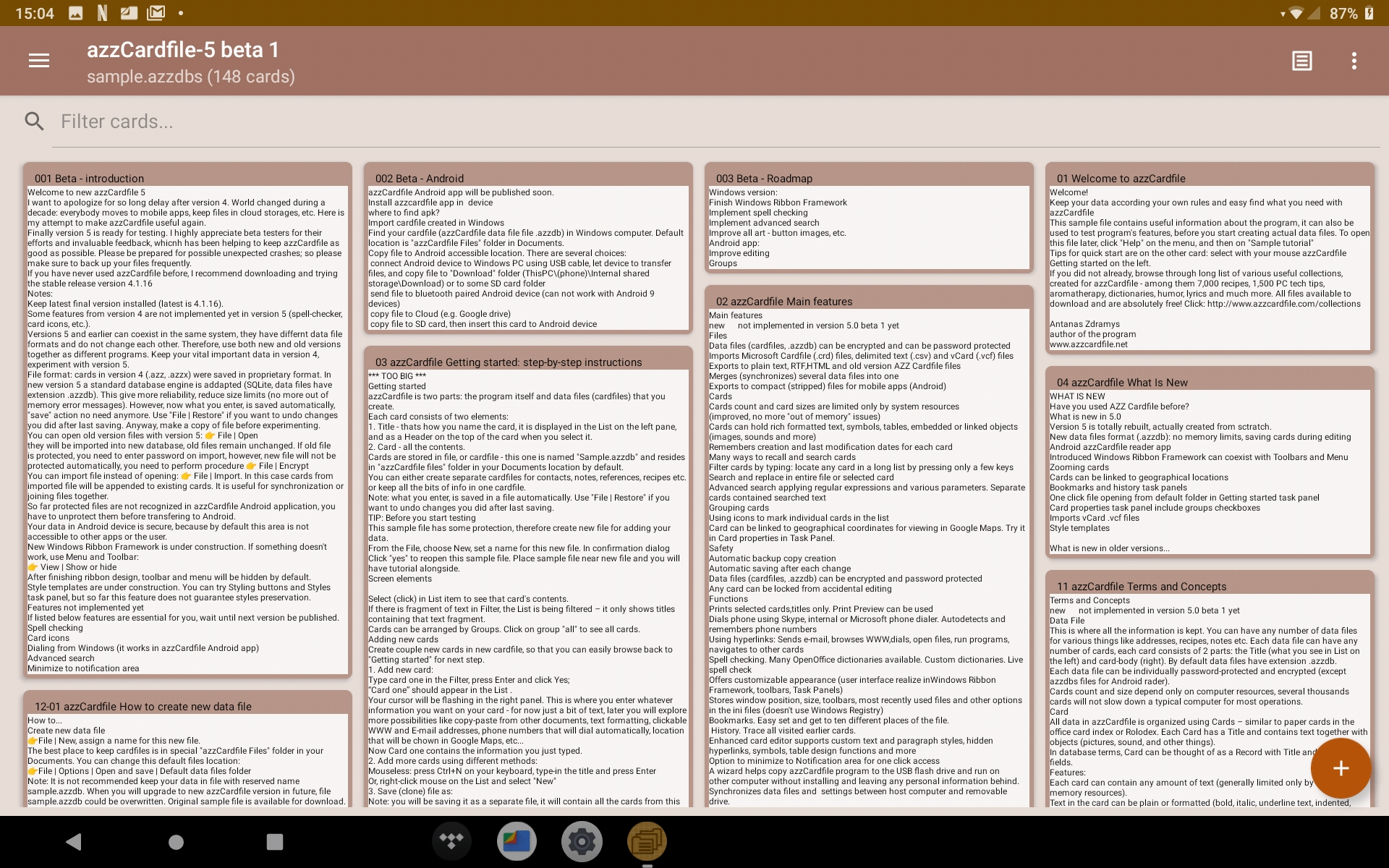
Task: Click the azzCardfile-5 beta 1 title
Action: (x=183, y=50)
